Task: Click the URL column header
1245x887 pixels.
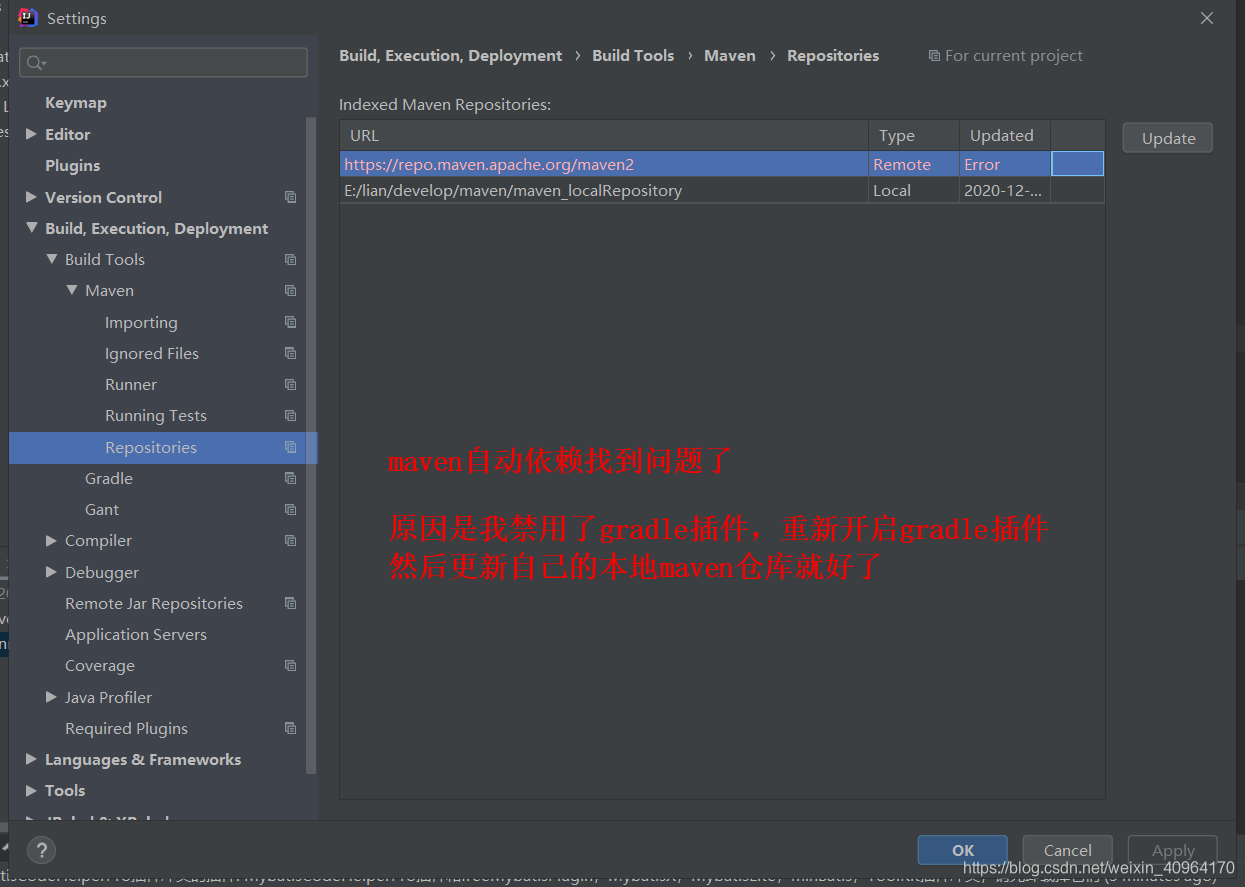Action: click(x=604, y=136)
